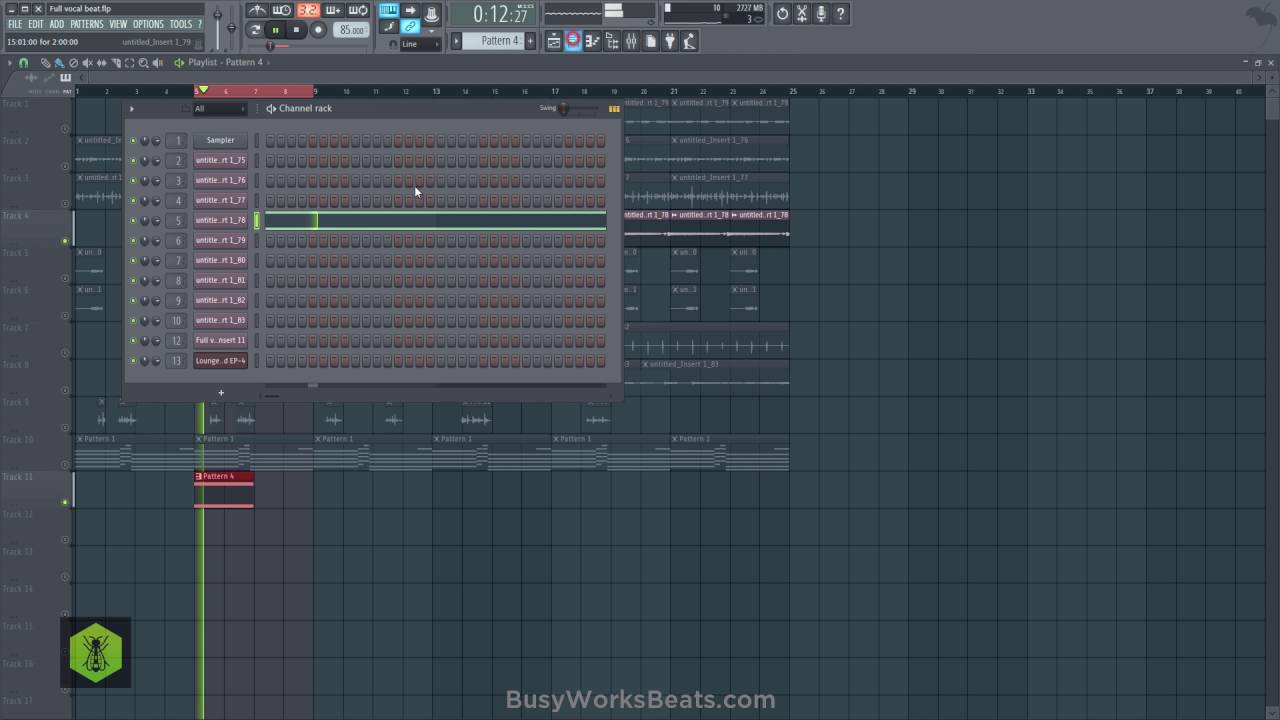The height and width of the screenshot is (720, 1280).
Task: Mute the untitle..rt 1_78 channel LED
Action: pyautogui.click(x=133, y=220)
